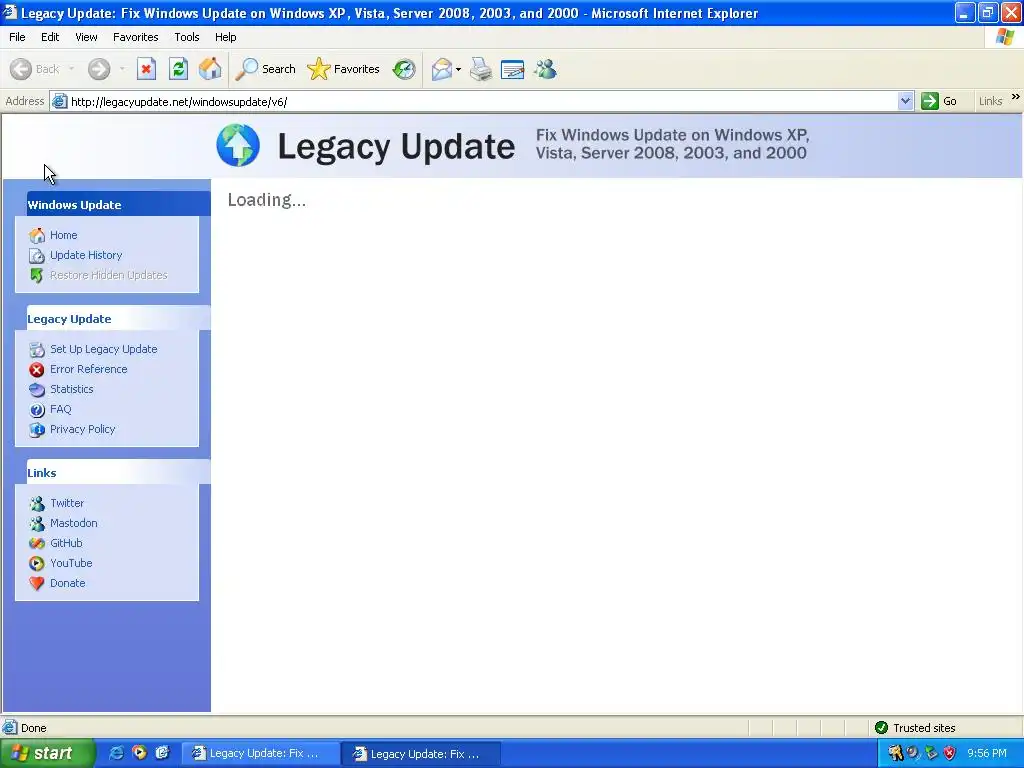Open the Help menu
The width and height of the screenshot is (1024, 768).
225,37
